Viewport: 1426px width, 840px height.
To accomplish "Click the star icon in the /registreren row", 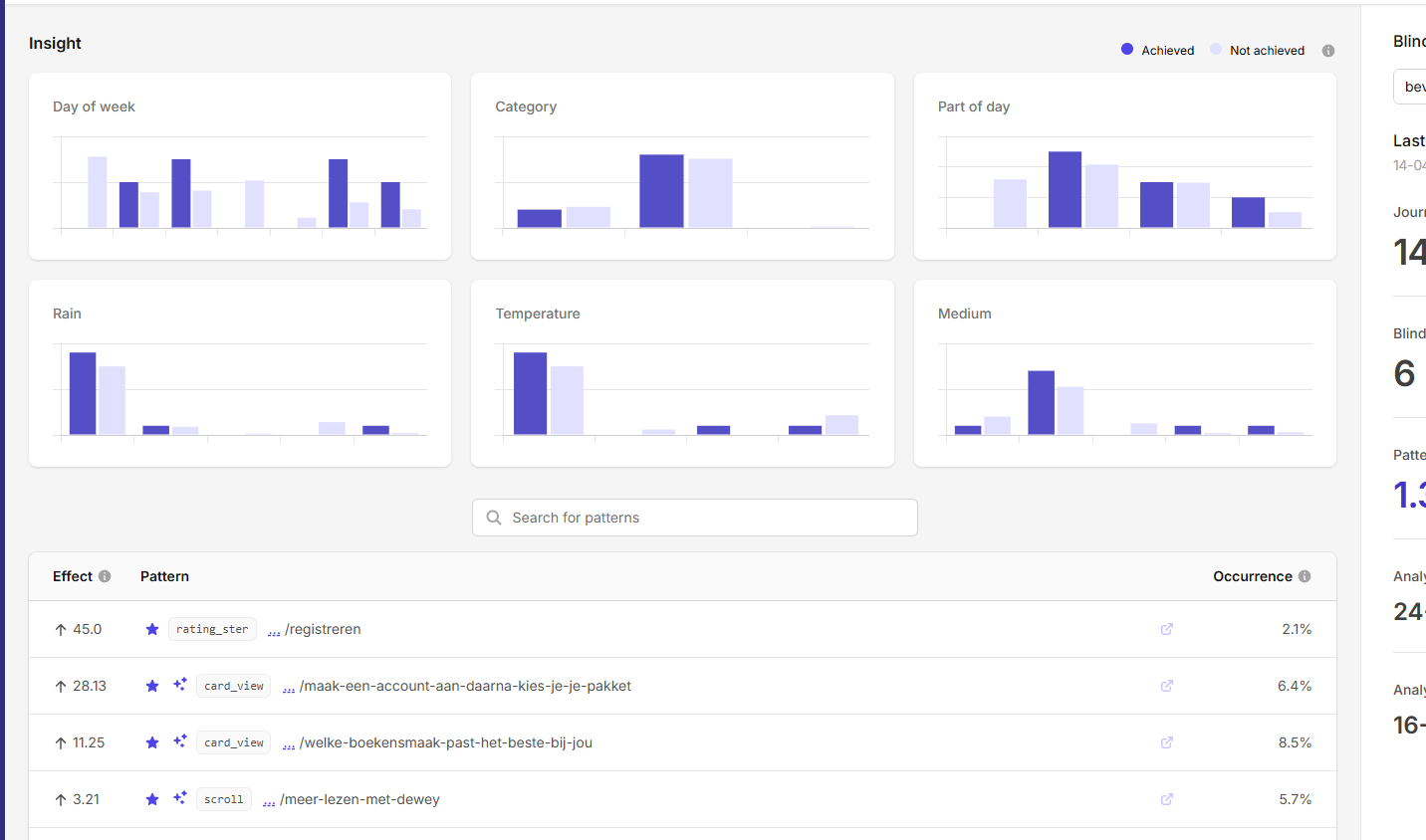I will pos(152,629).
